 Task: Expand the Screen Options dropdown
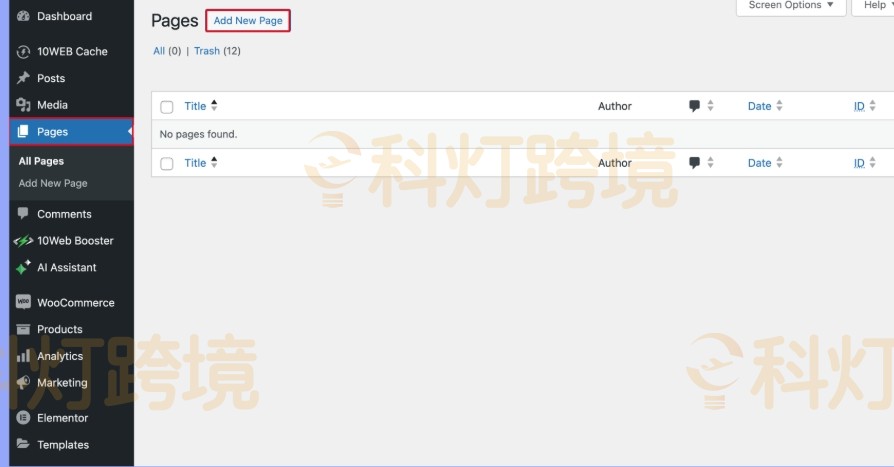click(x=791, y=6)
